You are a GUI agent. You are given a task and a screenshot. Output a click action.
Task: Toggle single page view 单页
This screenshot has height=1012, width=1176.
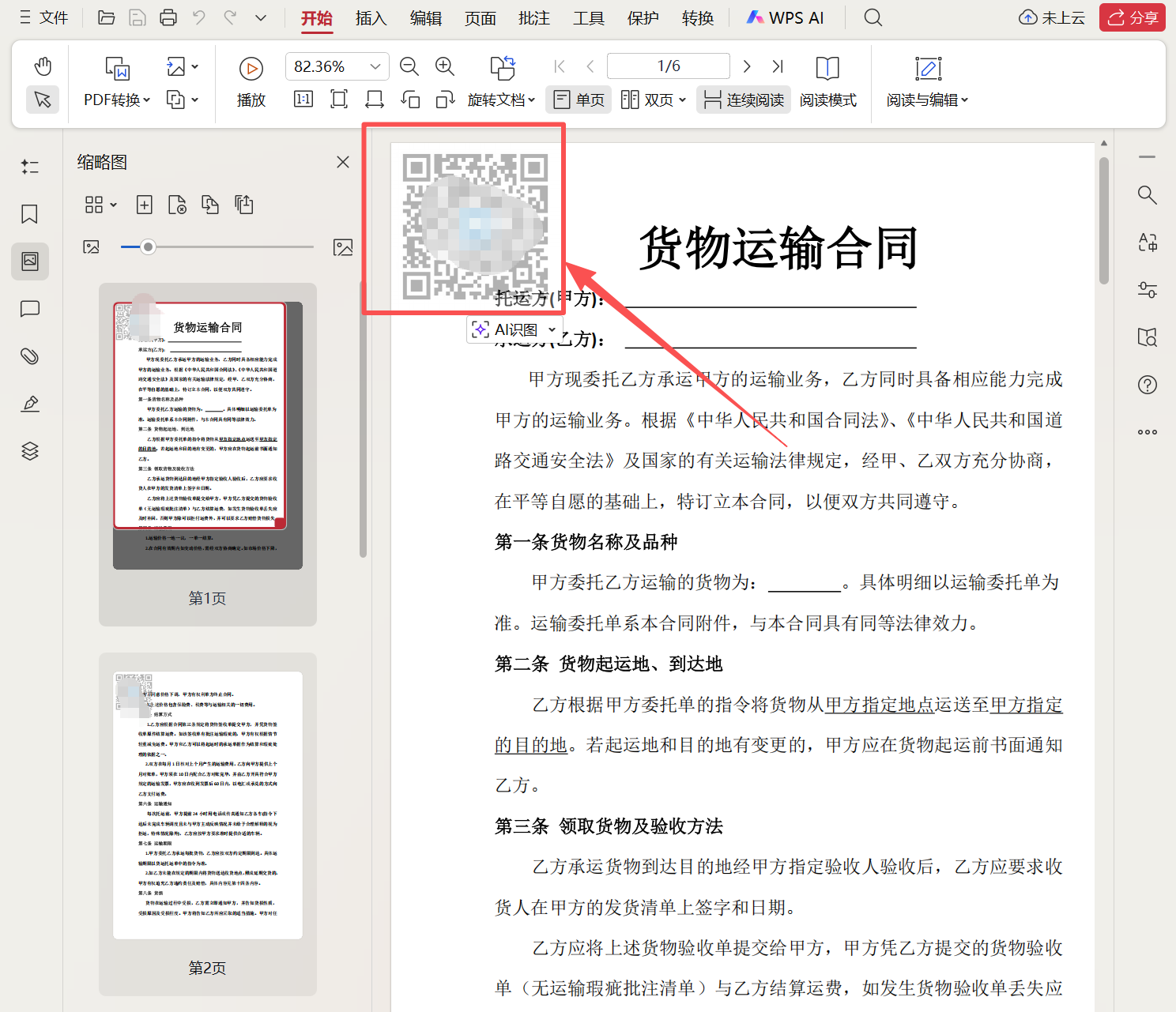click(579, 100)
